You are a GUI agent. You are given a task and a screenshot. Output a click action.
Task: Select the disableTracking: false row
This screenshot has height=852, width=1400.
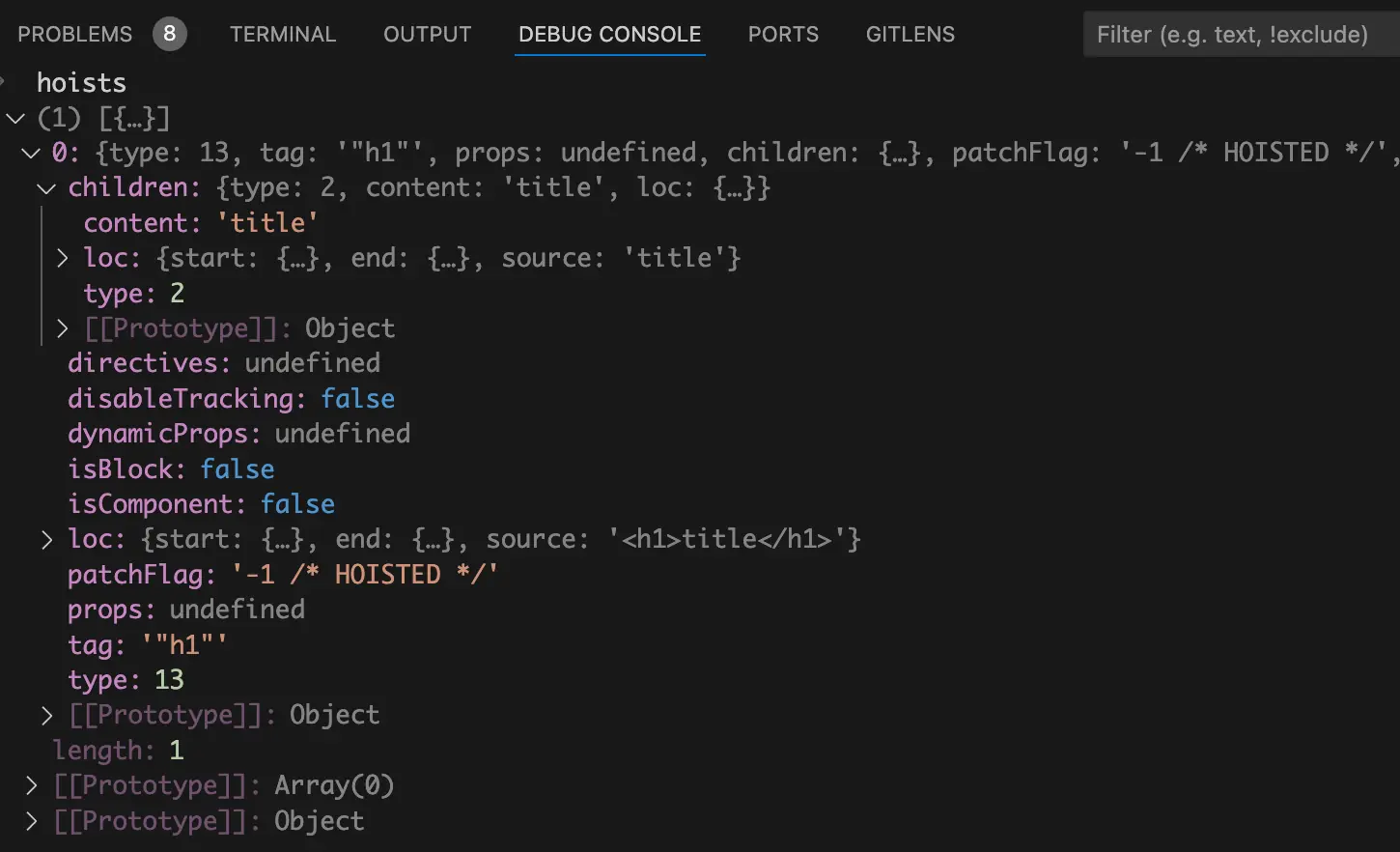(x=231, y=399)
